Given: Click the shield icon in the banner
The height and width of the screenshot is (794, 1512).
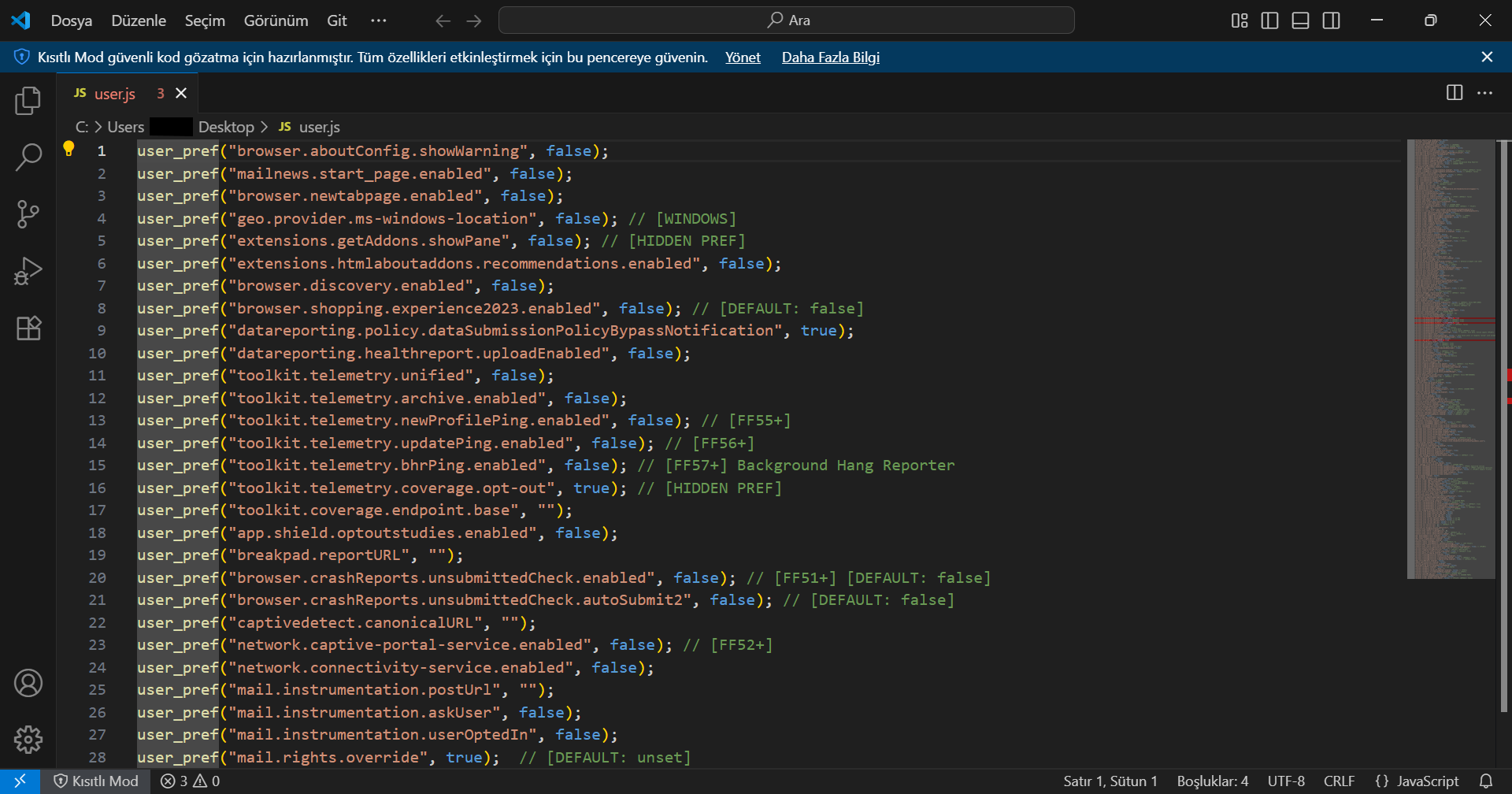Looking at the screenshot, I should click(x=22, y=57).
